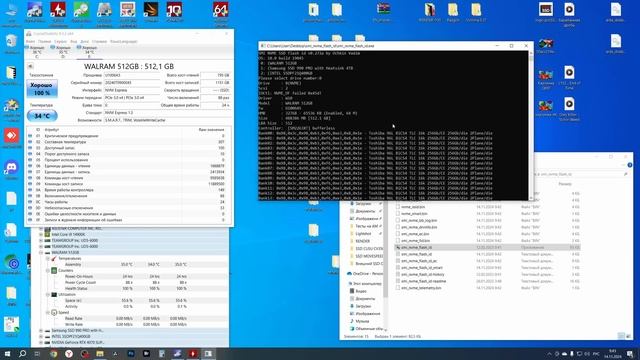Open the Explorer help question-mark icon
Screen dimensions: 640x360
click(629, 165)
